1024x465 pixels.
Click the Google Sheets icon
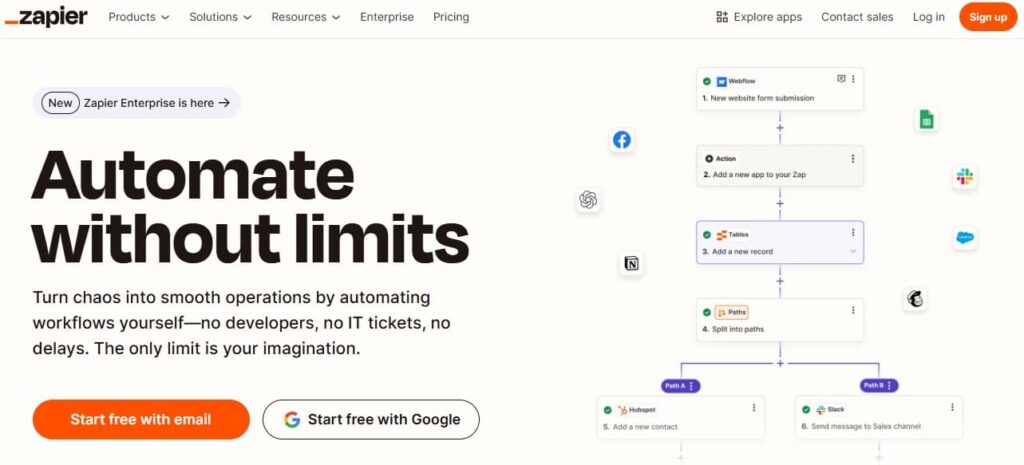(x=926, y=120)
